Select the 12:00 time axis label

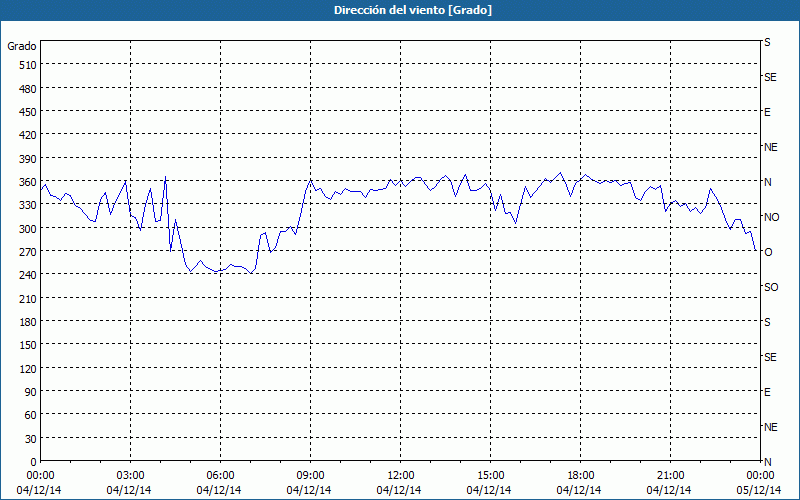[x=401, y=476]
